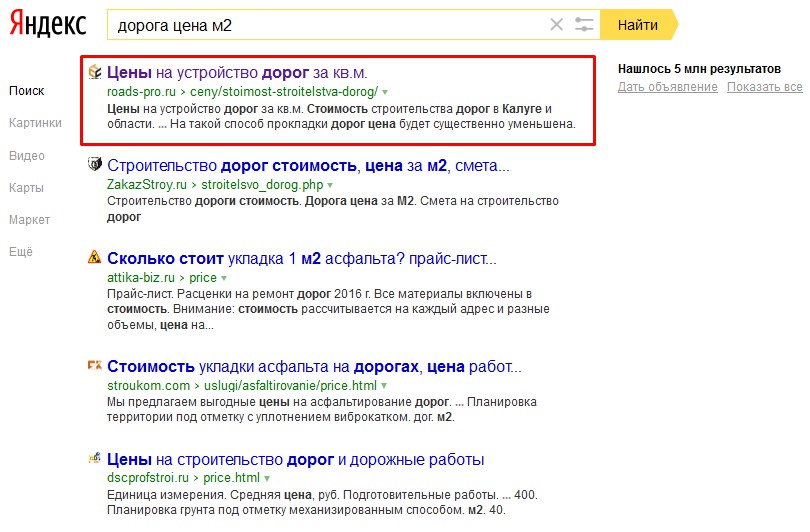Click favicon of roads-pro.ru result

coord(95,72)
